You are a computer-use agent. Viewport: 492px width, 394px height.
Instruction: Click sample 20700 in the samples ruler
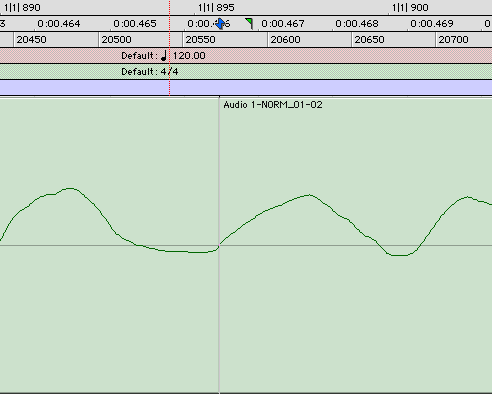tap(453, 40)
